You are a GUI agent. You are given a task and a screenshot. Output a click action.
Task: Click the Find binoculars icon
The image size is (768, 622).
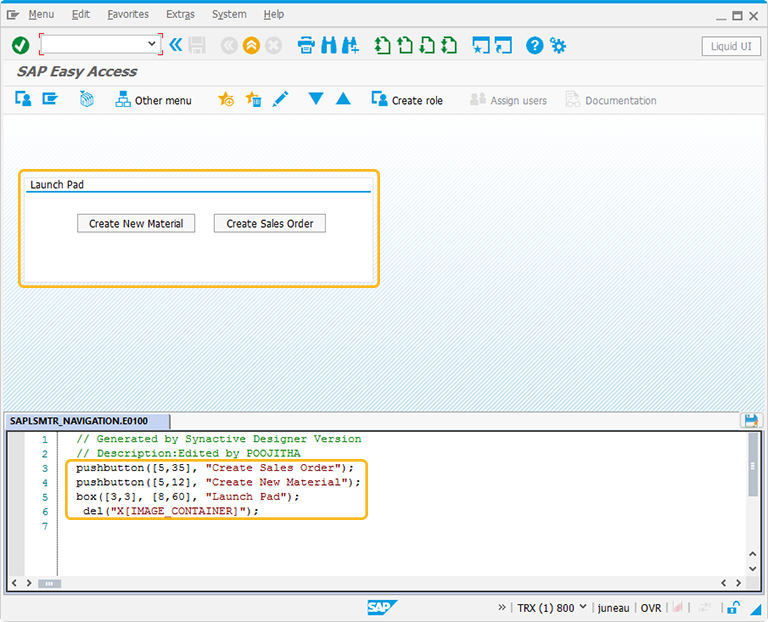(329, 45)
